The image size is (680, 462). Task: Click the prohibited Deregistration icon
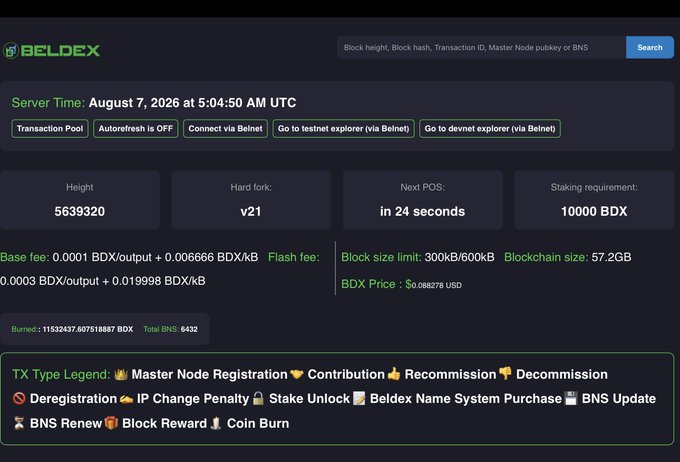[19, 398]
